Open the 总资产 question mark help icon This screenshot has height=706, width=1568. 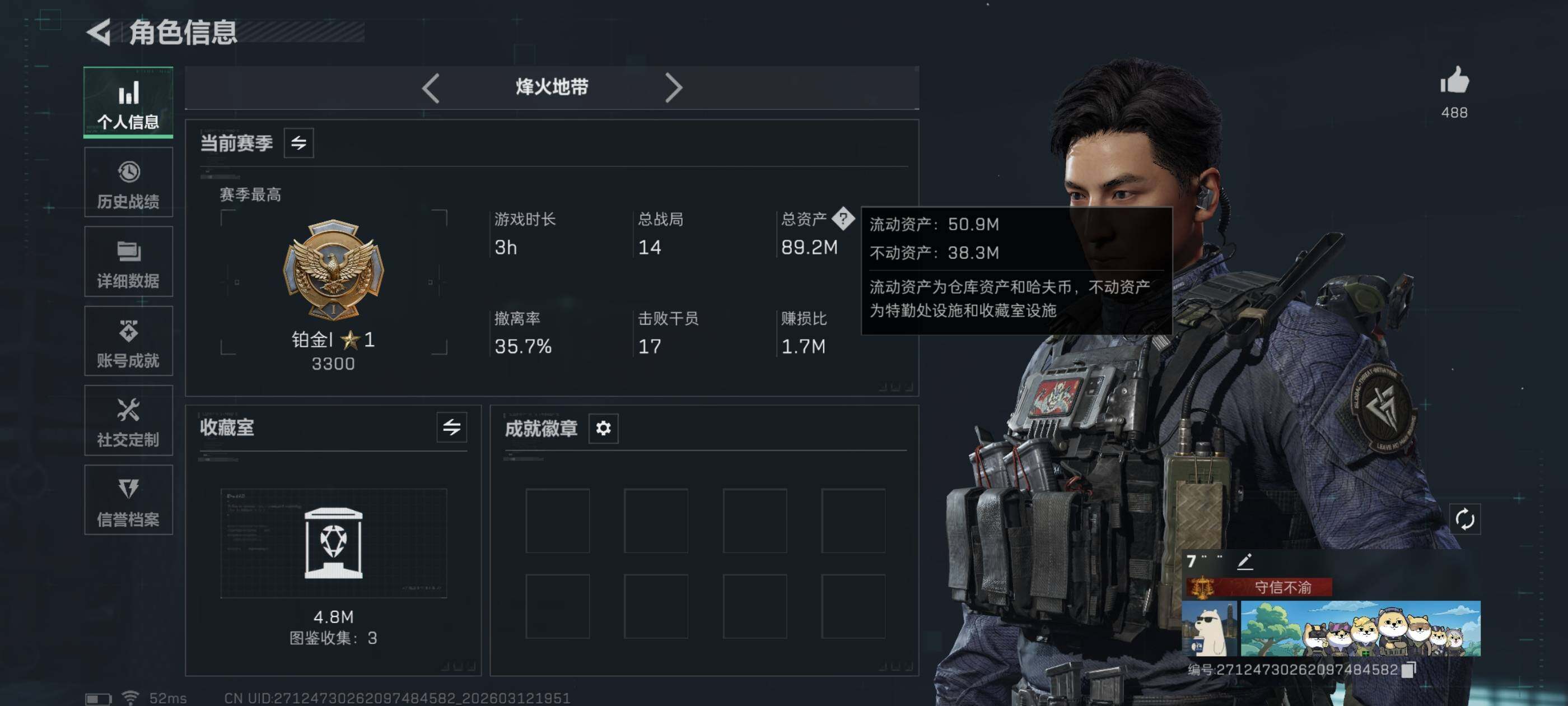point(843,218)
